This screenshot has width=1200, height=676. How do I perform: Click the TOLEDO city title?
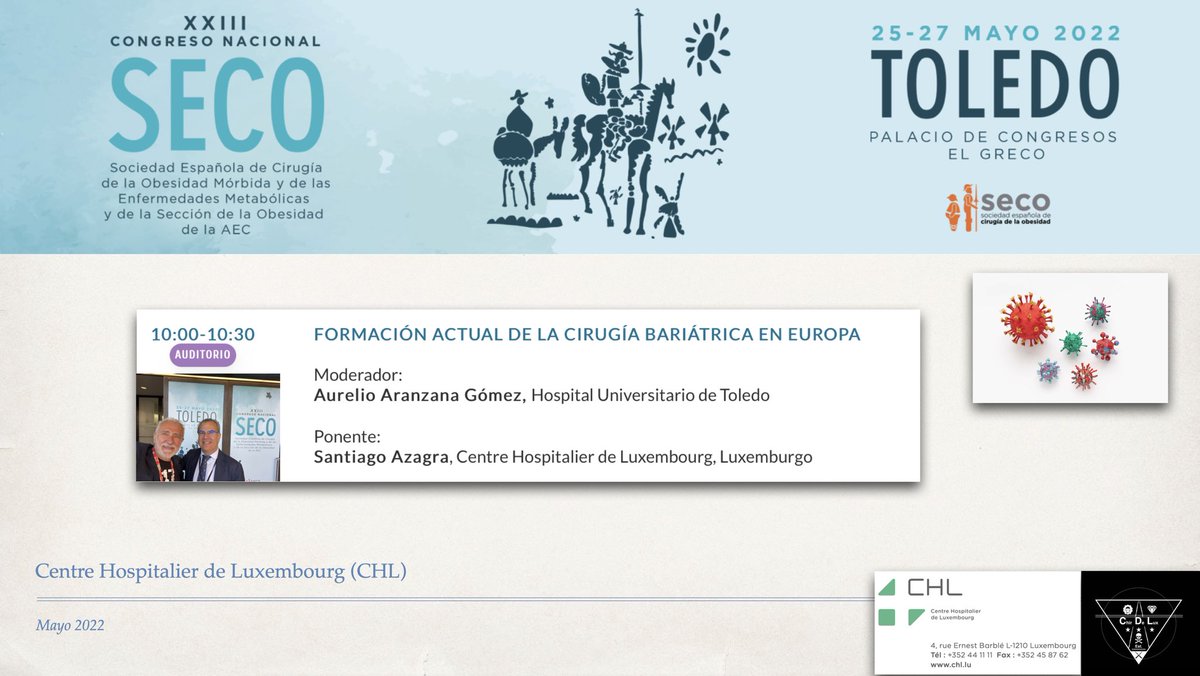point(995,84)
